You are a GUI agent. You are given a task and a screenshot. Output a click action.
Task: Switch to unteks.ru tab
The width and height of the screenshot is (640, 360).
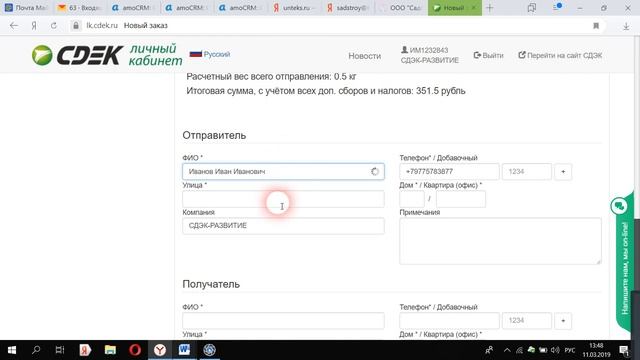point(294,8)
